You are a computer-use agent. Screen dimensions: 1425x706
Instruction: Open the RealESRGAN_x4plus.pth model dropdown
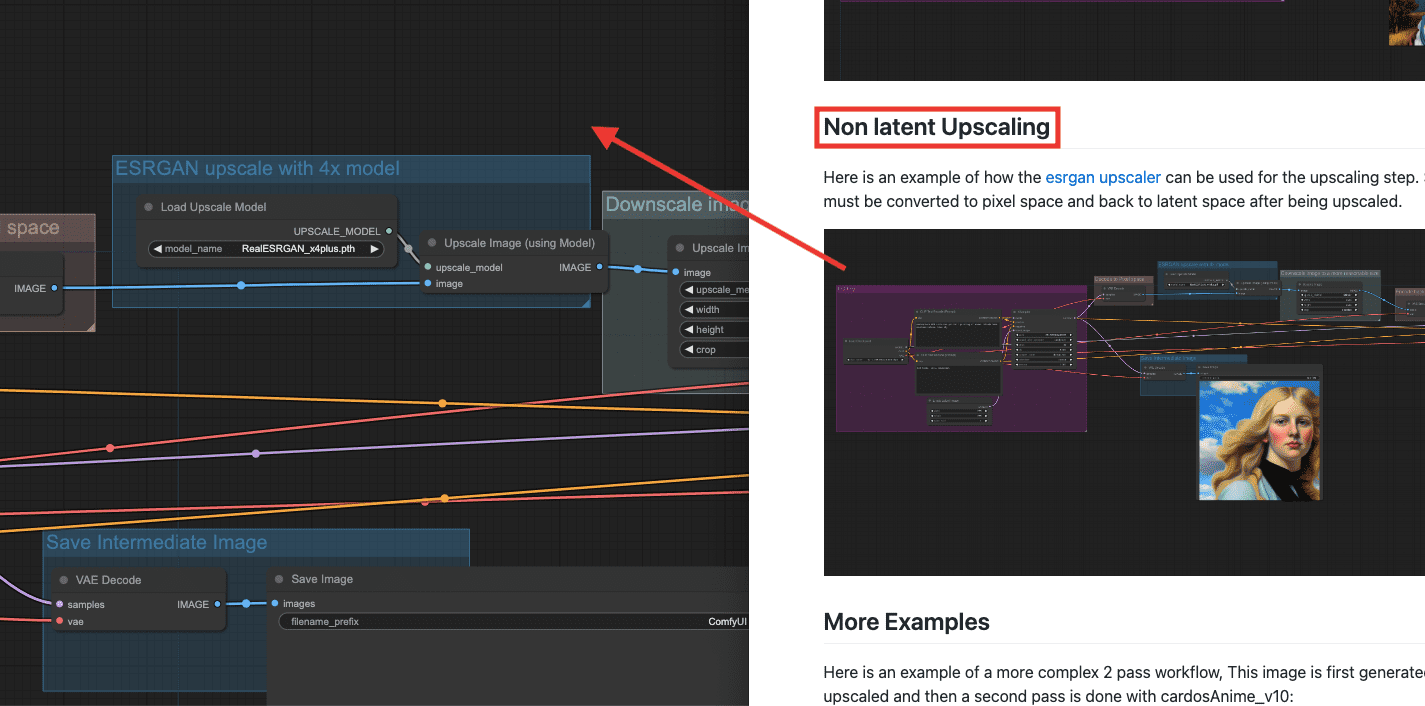coord(297,249)
